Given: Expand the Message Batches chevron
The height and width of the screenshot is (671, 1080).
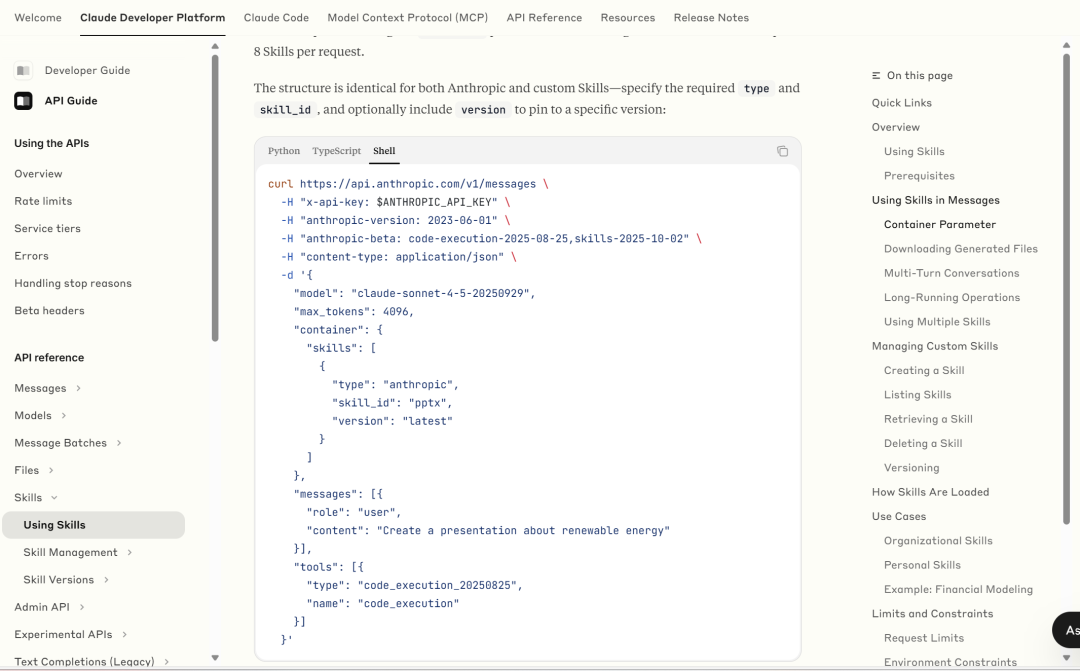Looking at the screenshot, I should tap(119, 443).
